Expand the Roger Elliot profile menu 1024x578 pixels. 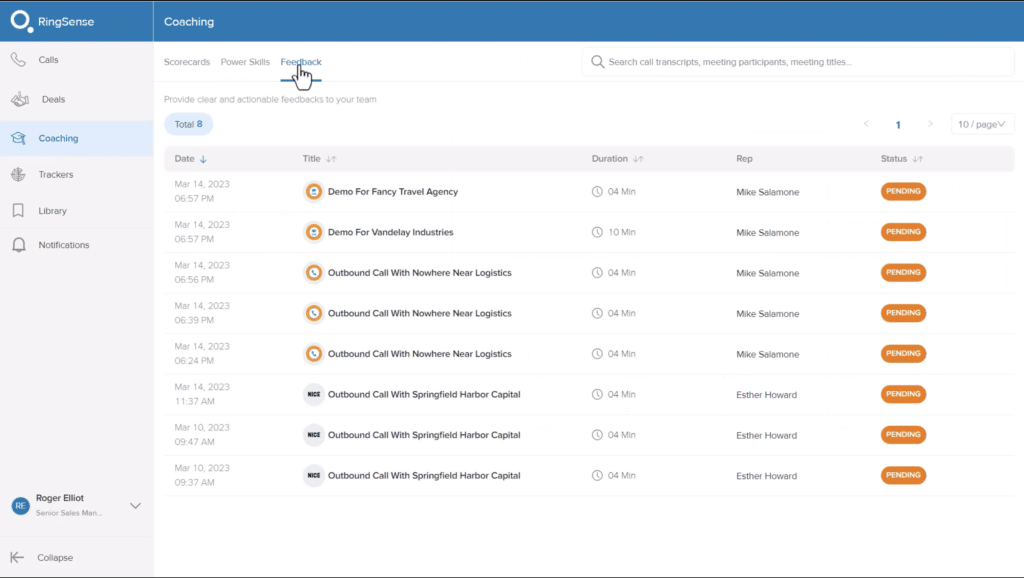click(135, 506)
